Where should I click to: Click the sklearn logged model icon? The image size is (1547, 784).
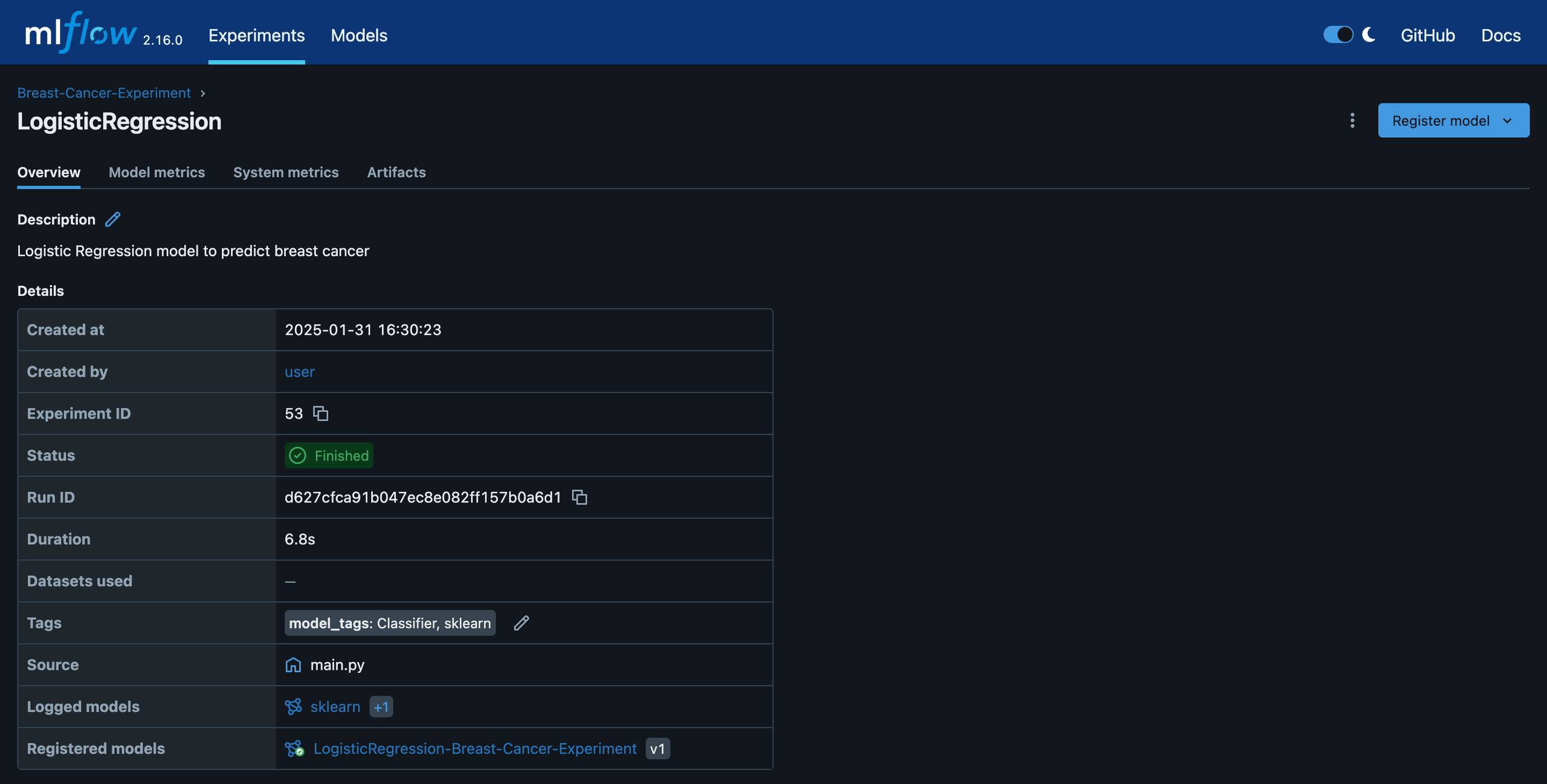[293, 707]
